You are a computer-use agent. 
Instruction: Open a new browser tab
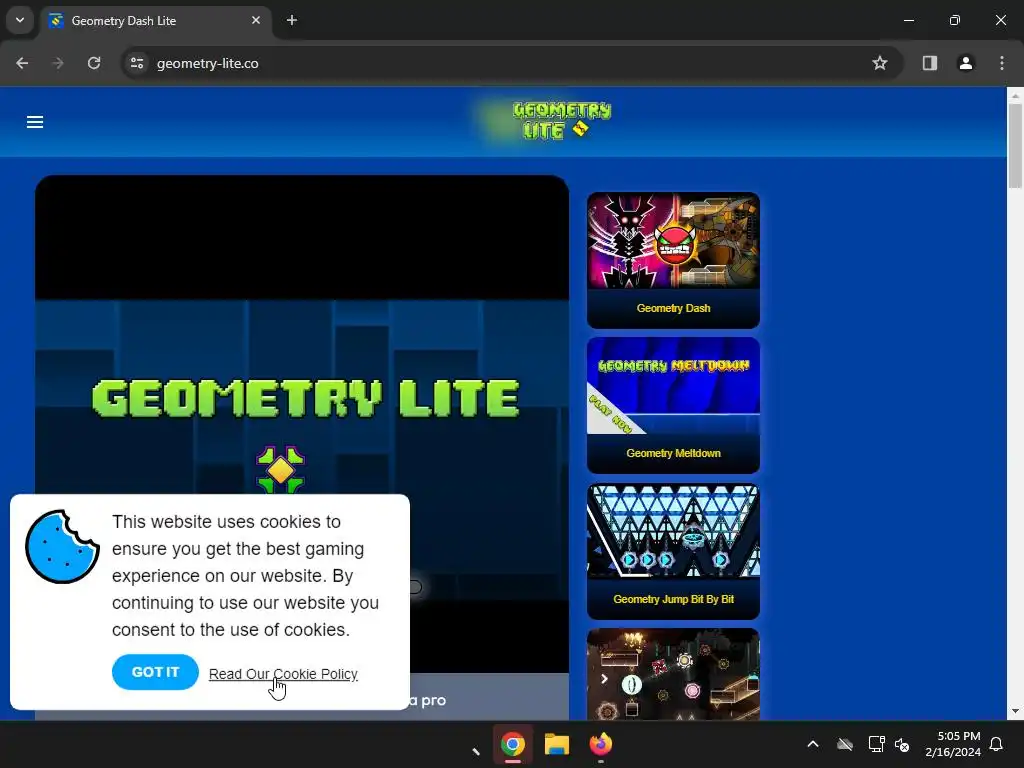292,20
